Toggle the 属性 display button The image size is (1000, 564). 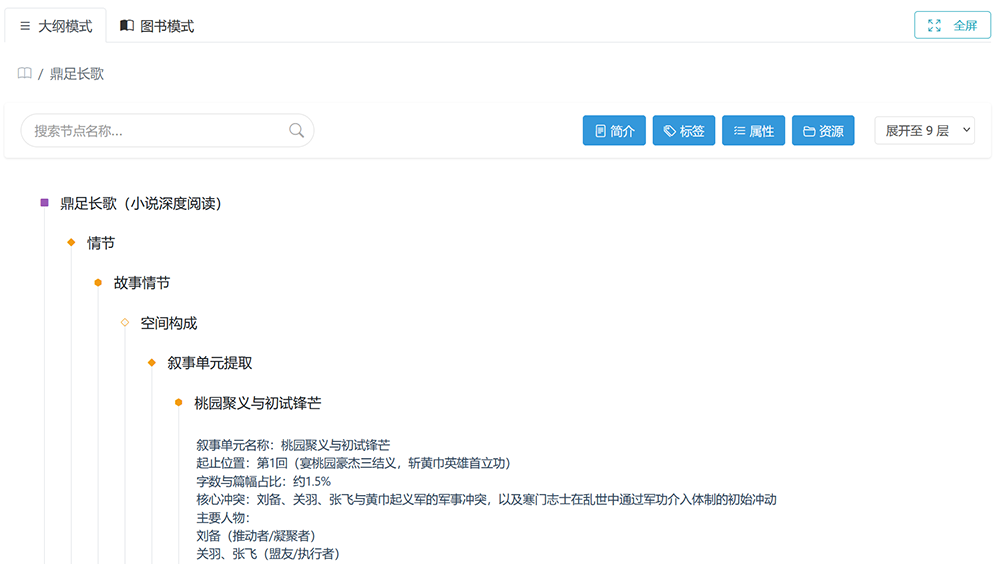753,131
